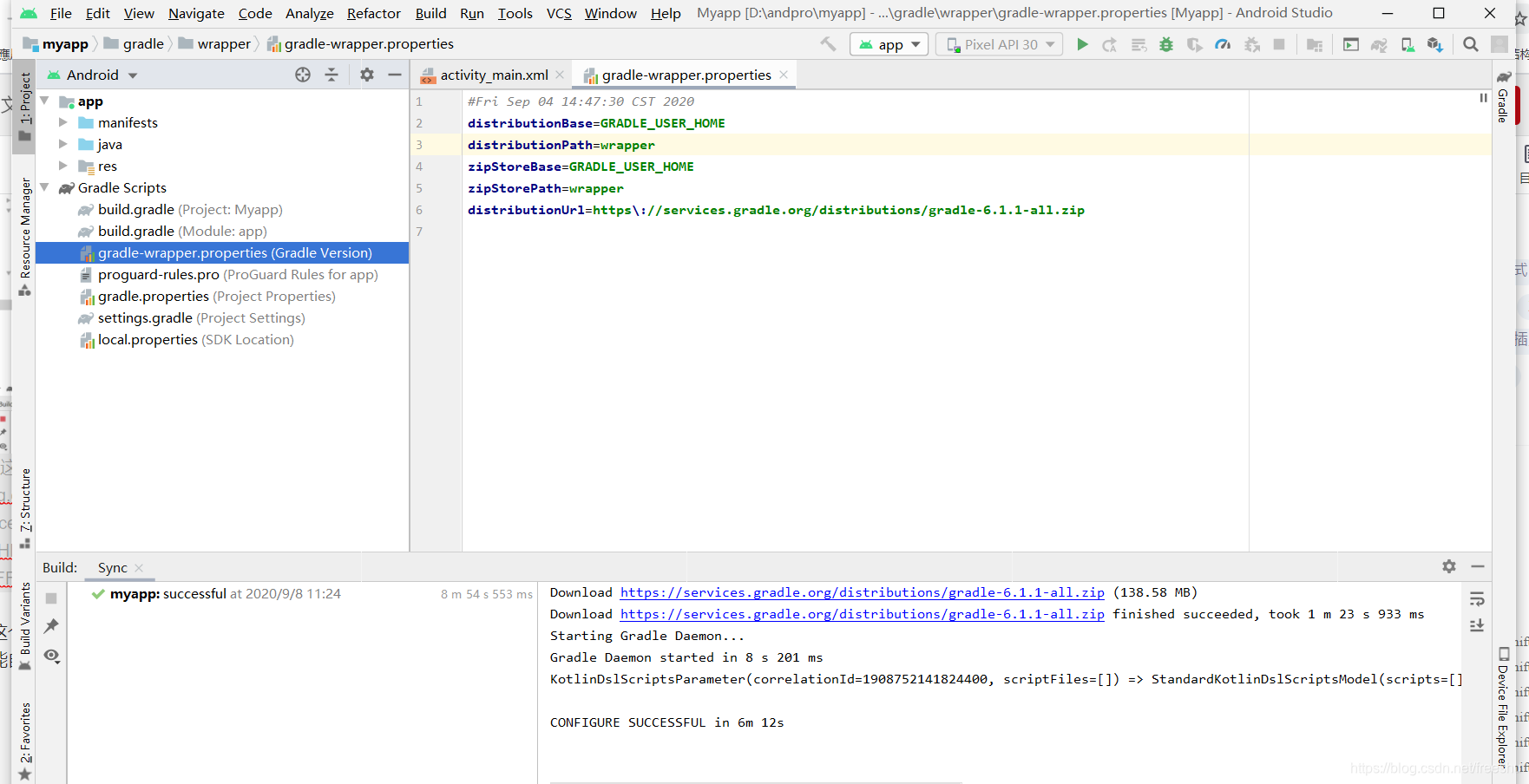Viewport: 1529px width, 784px height.
Task: Switch to the activity_main.xml editor tab
Action: (x=494, y=75)
